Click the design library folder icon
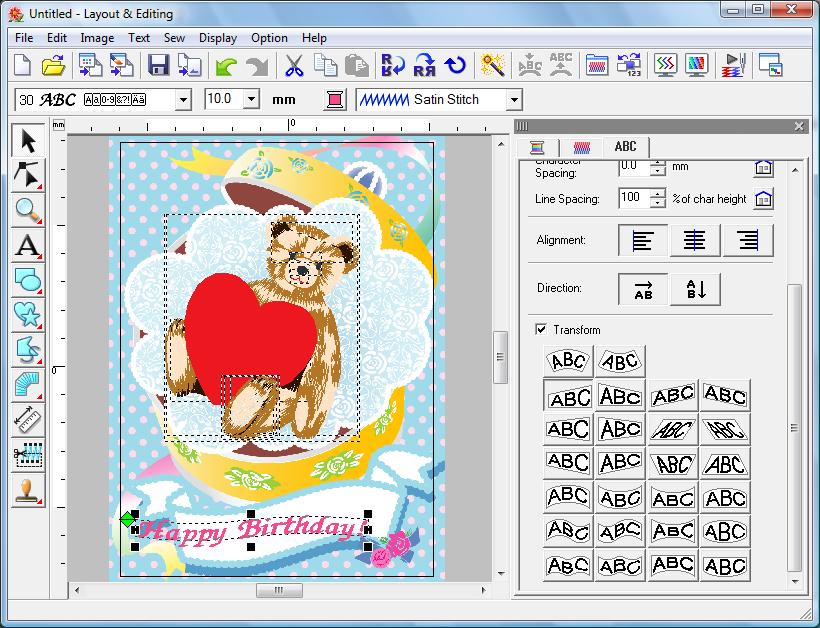820x628 pixels. [597, 66]
